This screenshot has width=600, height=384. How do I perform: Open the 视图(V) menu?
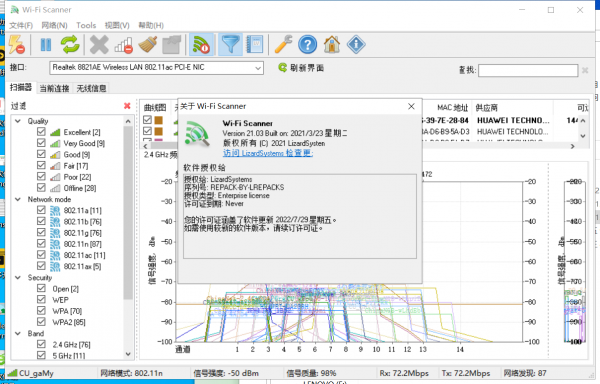(x=117, y=25)
